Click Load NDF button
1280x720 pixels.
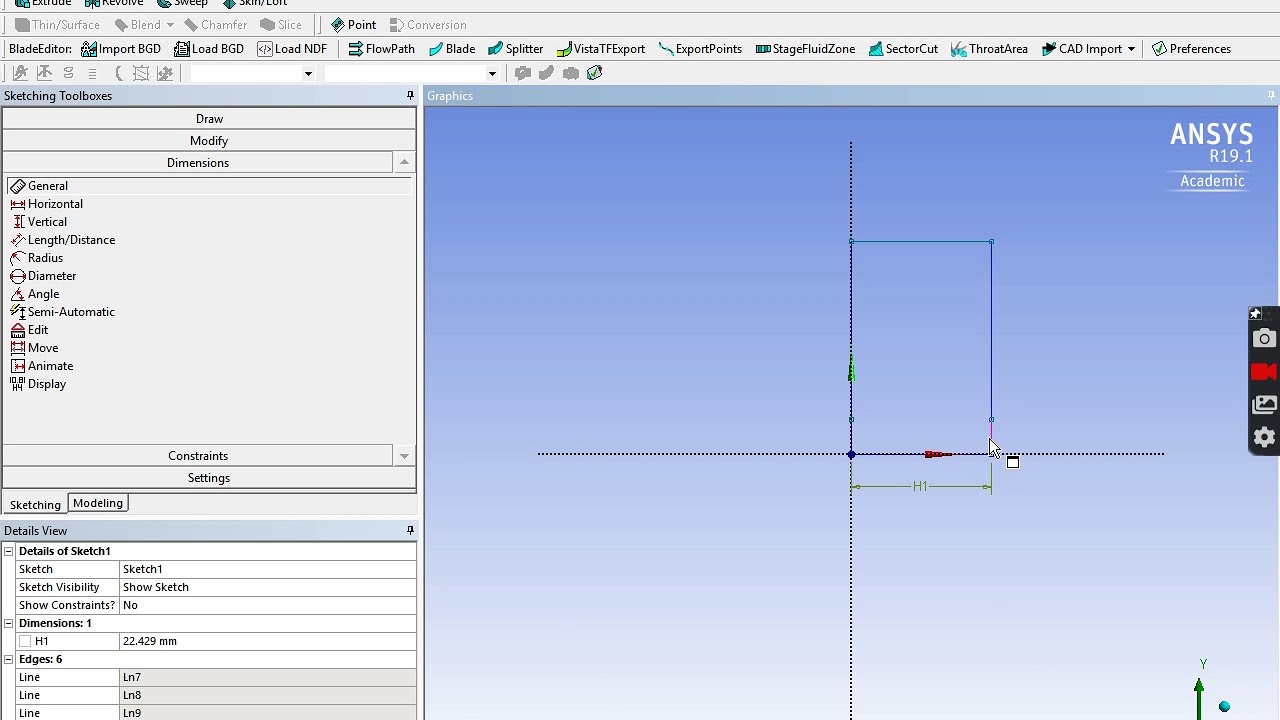pos(292,49)
